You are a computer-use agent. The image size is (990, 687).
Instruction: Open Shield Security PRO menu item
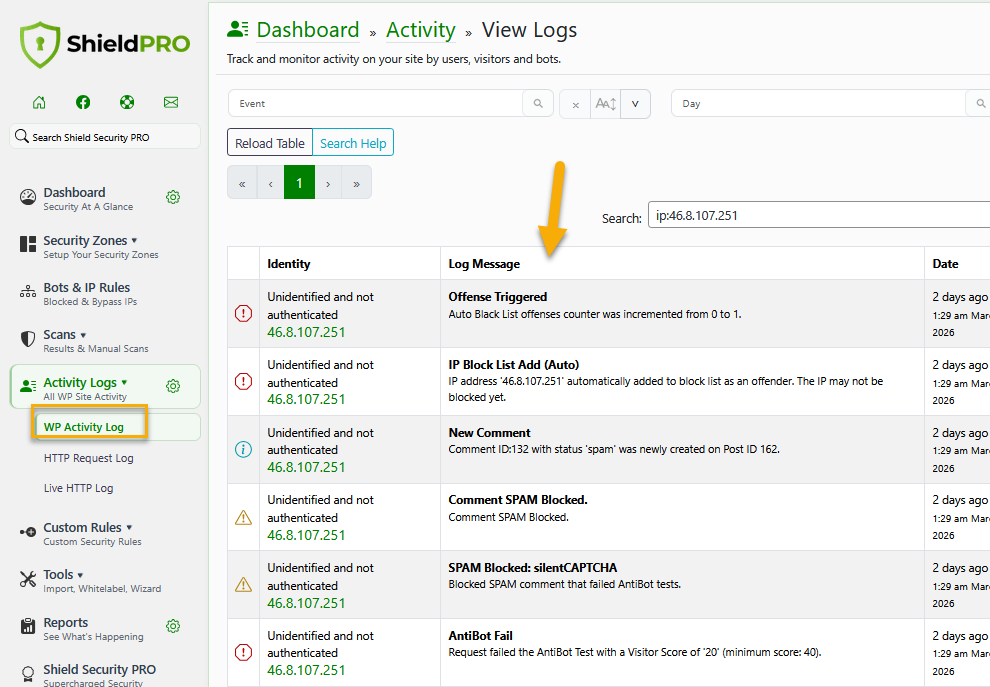click(x=99, y=674)
